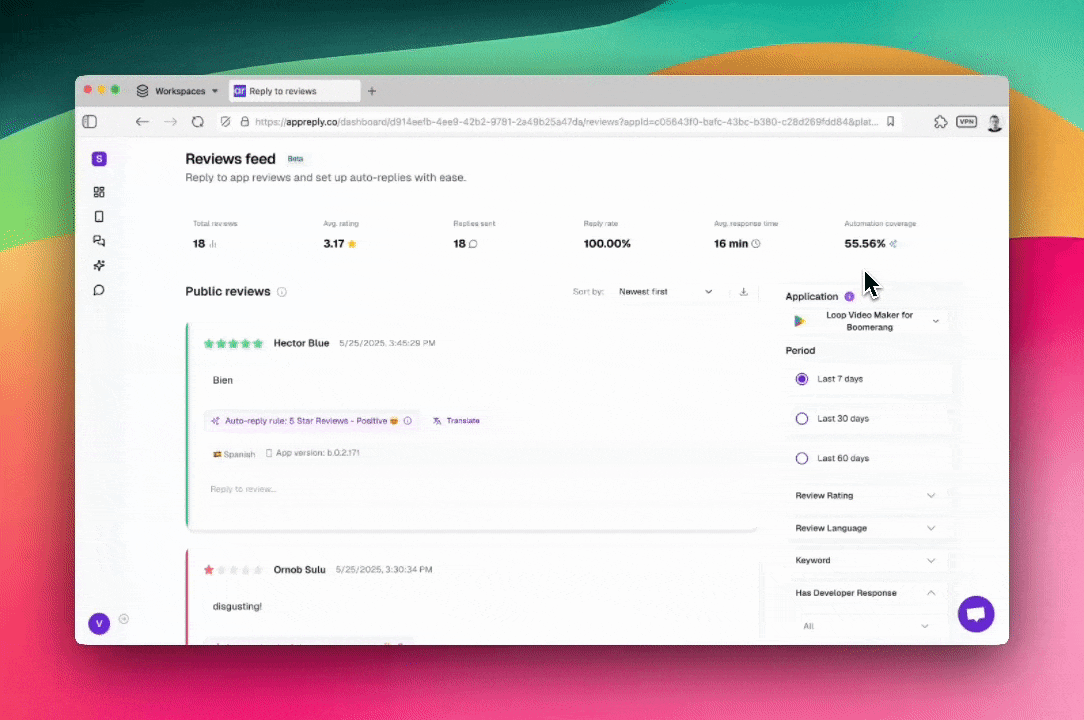Click Translate on Hector Blue's review
This screenshot has width=1084, height=720.
(456, 421)
